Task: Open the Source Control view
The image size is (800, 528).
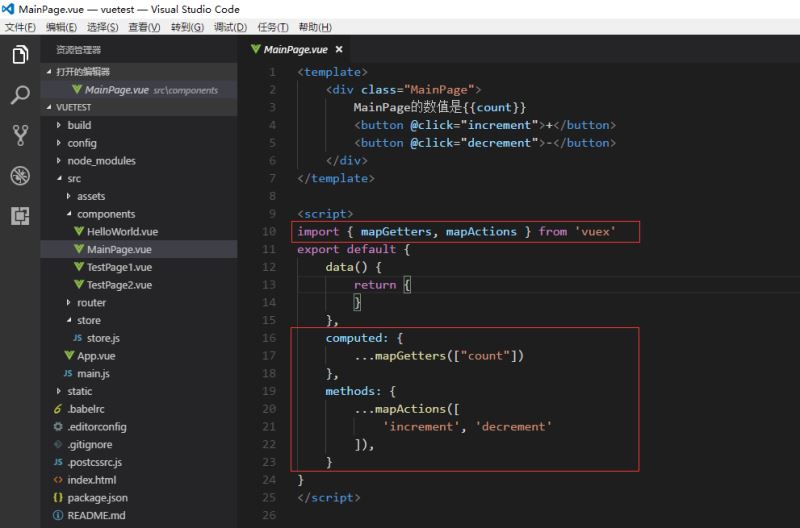Action: coord(20,135)
